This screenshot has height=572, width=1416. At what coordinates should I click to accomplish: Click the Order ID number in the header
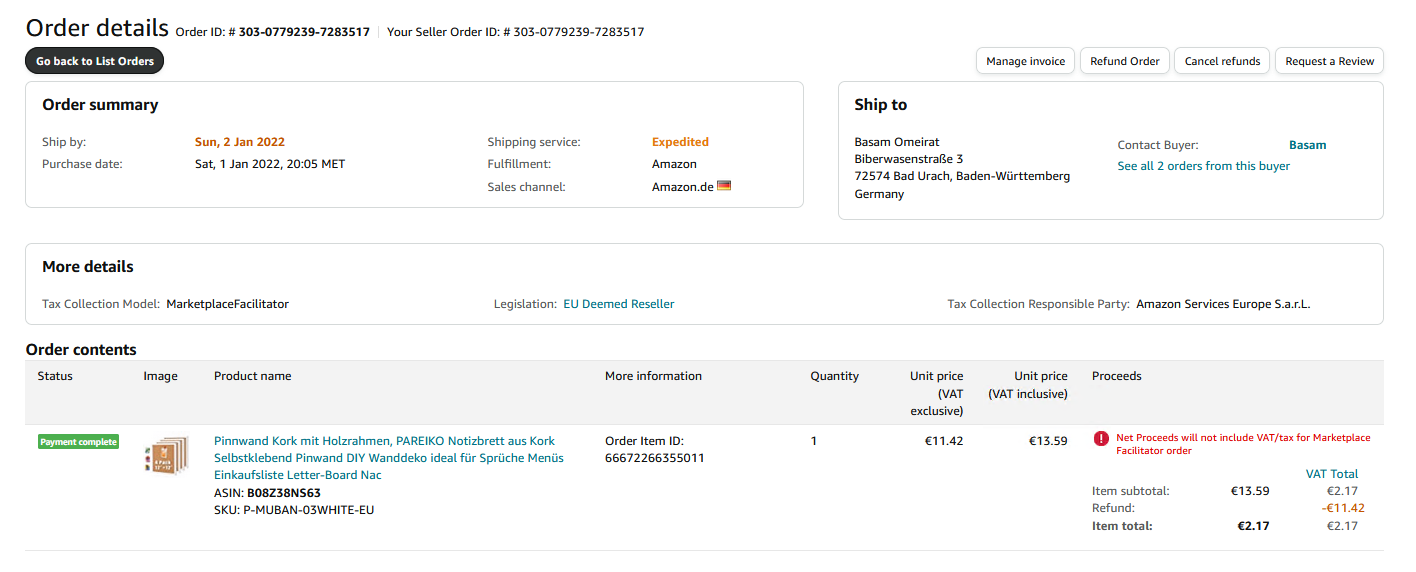click(x=303, y=32)
